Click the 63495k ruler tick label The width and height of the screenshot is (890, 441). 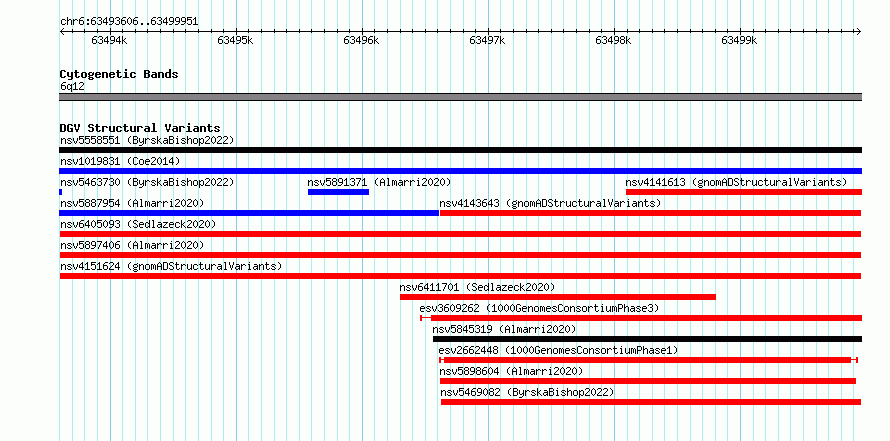pos(235,40)
